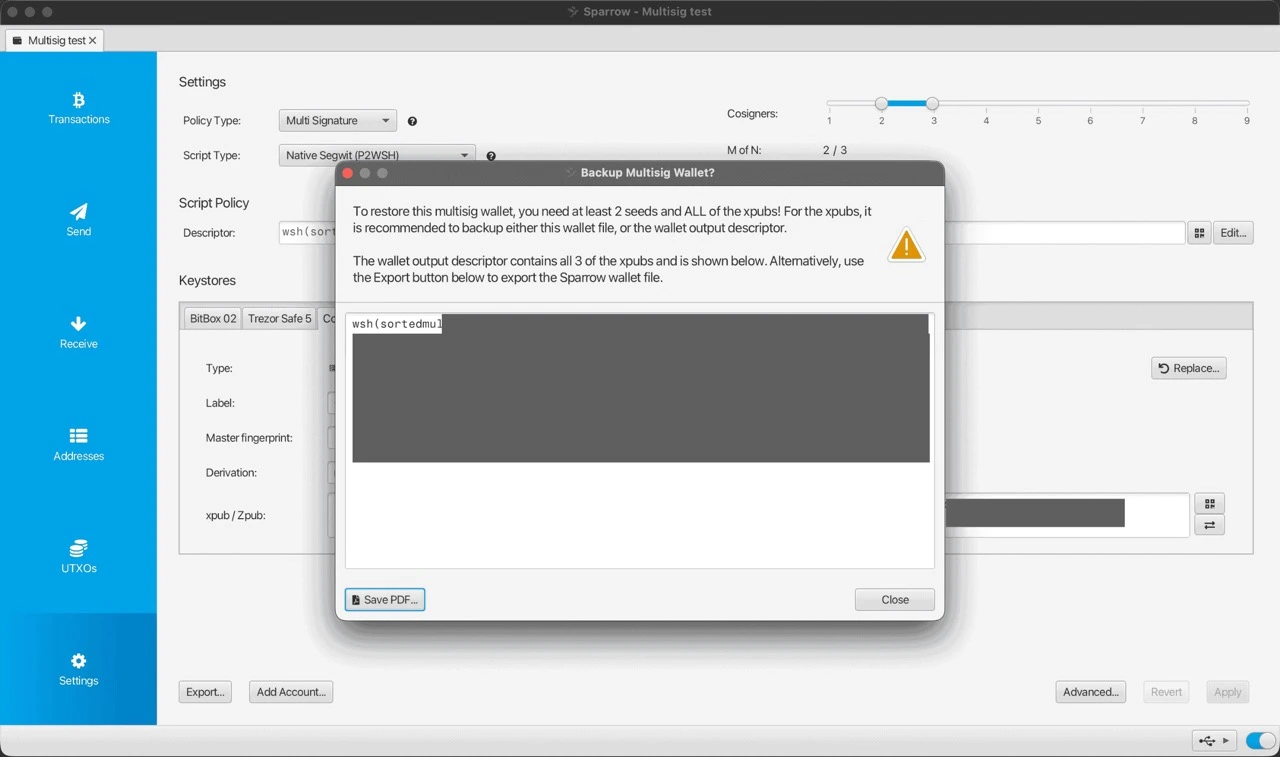Click the descriptor QR code icon
Screen dimensions: 1280x757
coord(1199,233)
